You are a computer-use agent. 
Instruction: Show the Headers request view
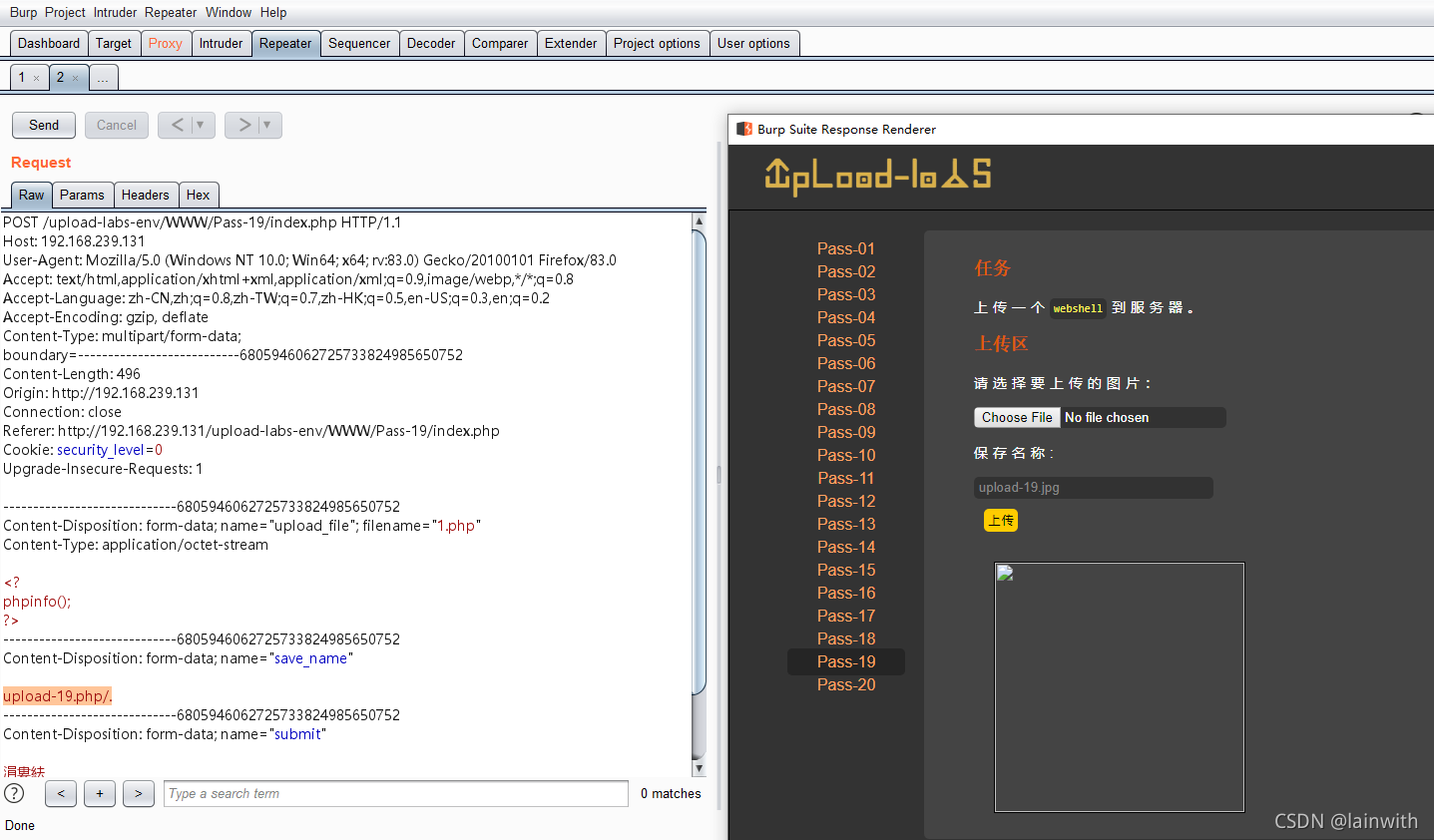click(146, 195)
